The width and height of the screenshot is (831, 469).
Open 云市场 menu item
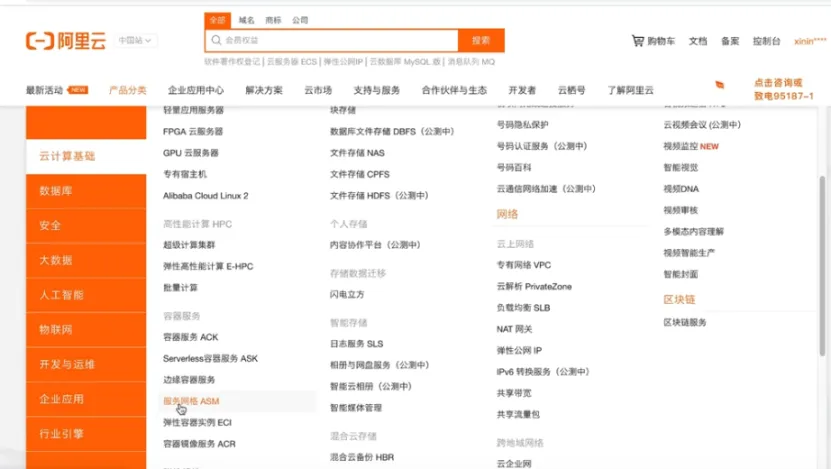click(x=318, y=90)
